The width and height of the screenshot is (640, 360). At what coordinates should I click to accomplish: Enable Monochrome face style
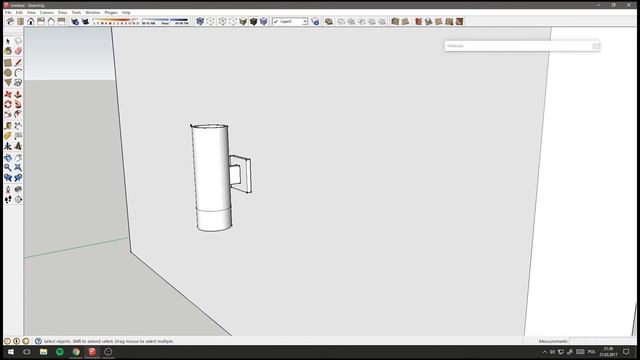(x=264, y=21)
